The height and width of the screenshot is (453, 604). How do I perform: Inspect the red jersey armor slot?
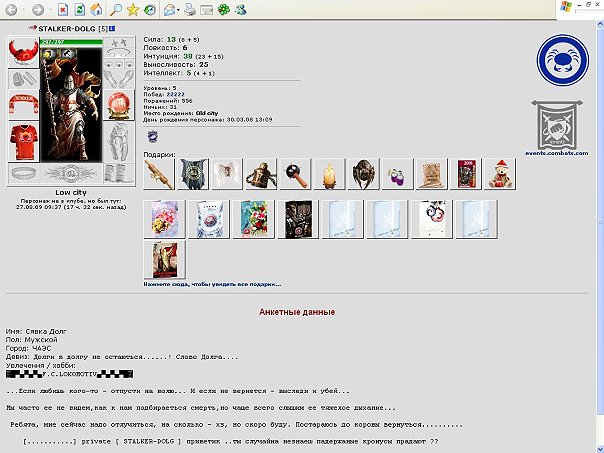click(23, 141)
